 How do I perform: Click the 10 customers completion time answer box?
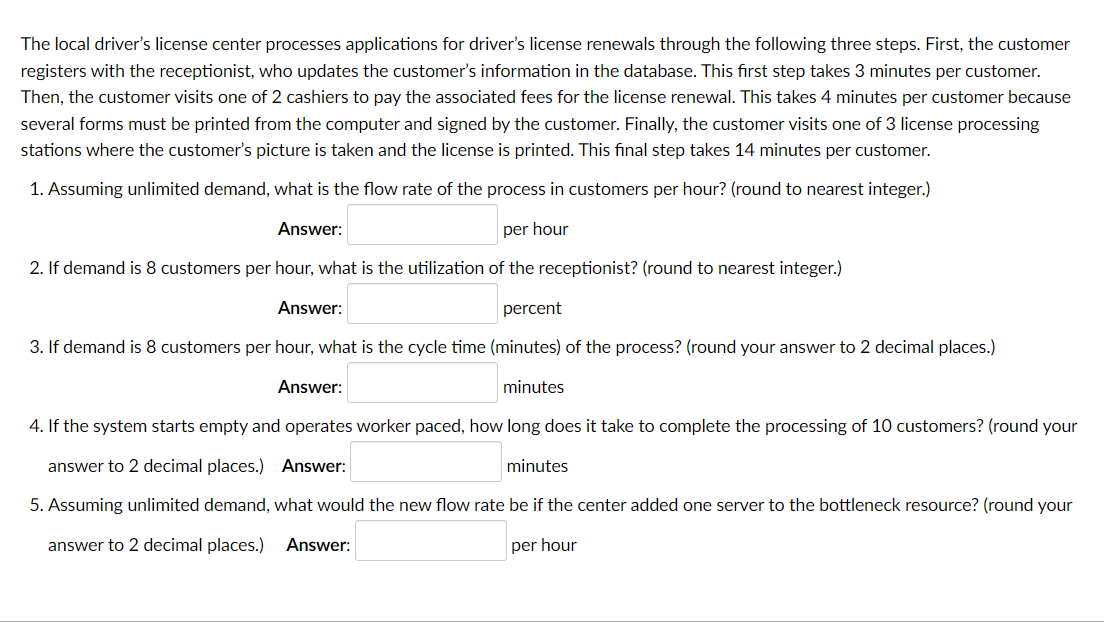[x=425, y=461]
